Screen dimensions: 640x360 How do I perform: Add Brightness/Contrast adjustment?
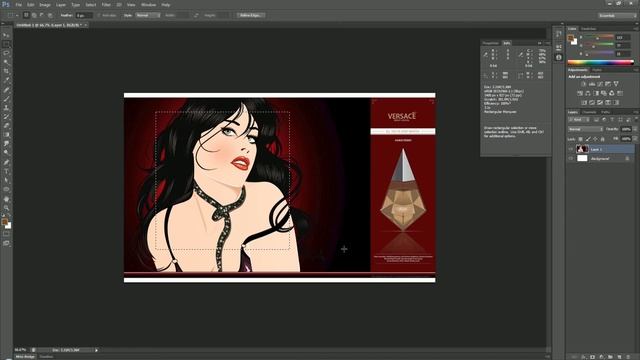click(x=583, y=84)
